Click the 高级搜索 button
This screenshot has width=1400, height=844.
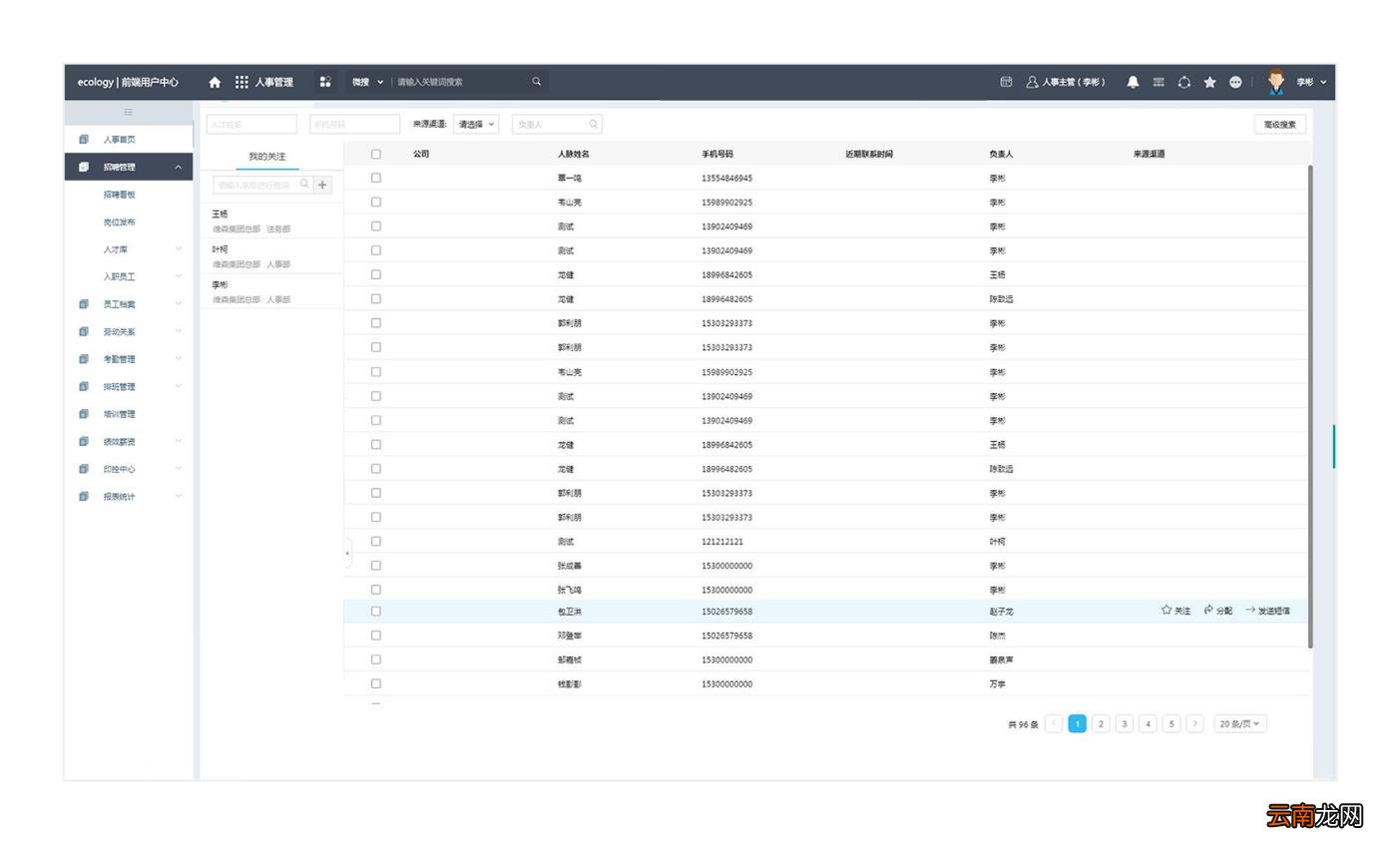click(x=1280, y=125)
